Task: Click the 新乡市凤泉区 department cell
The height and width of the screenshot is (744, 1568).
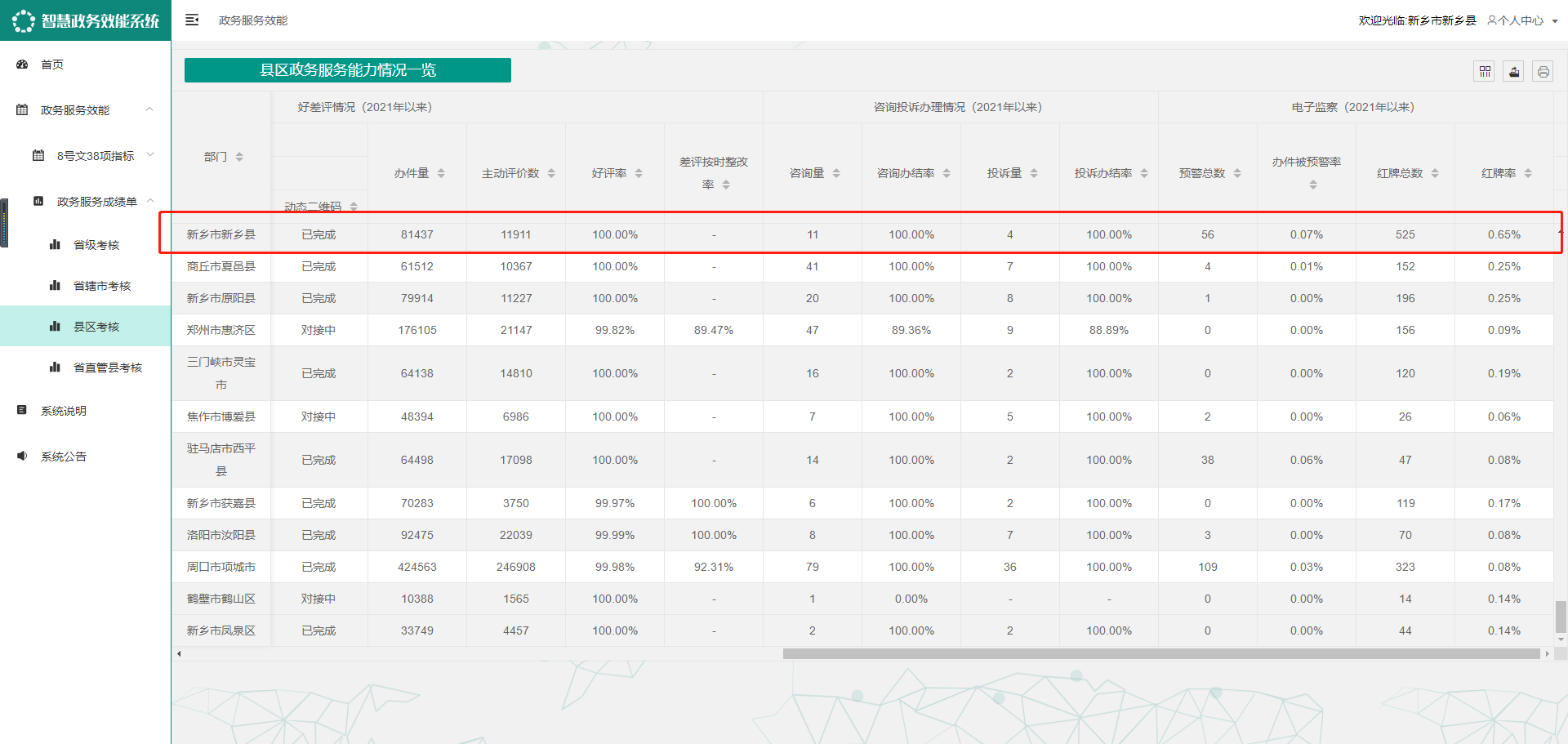Action: coord(221,630)
